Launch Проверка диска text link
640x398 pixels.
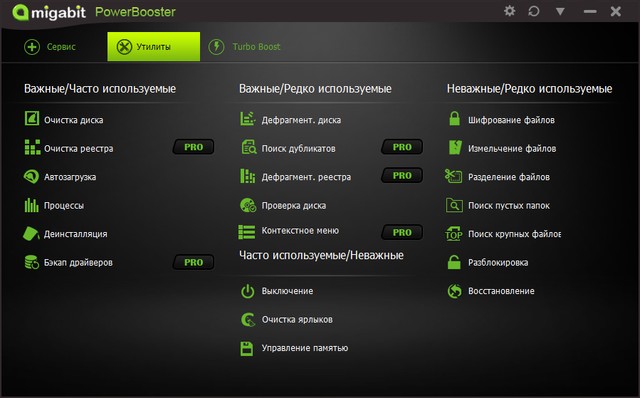pyautogui.click(x=293, y=206)
